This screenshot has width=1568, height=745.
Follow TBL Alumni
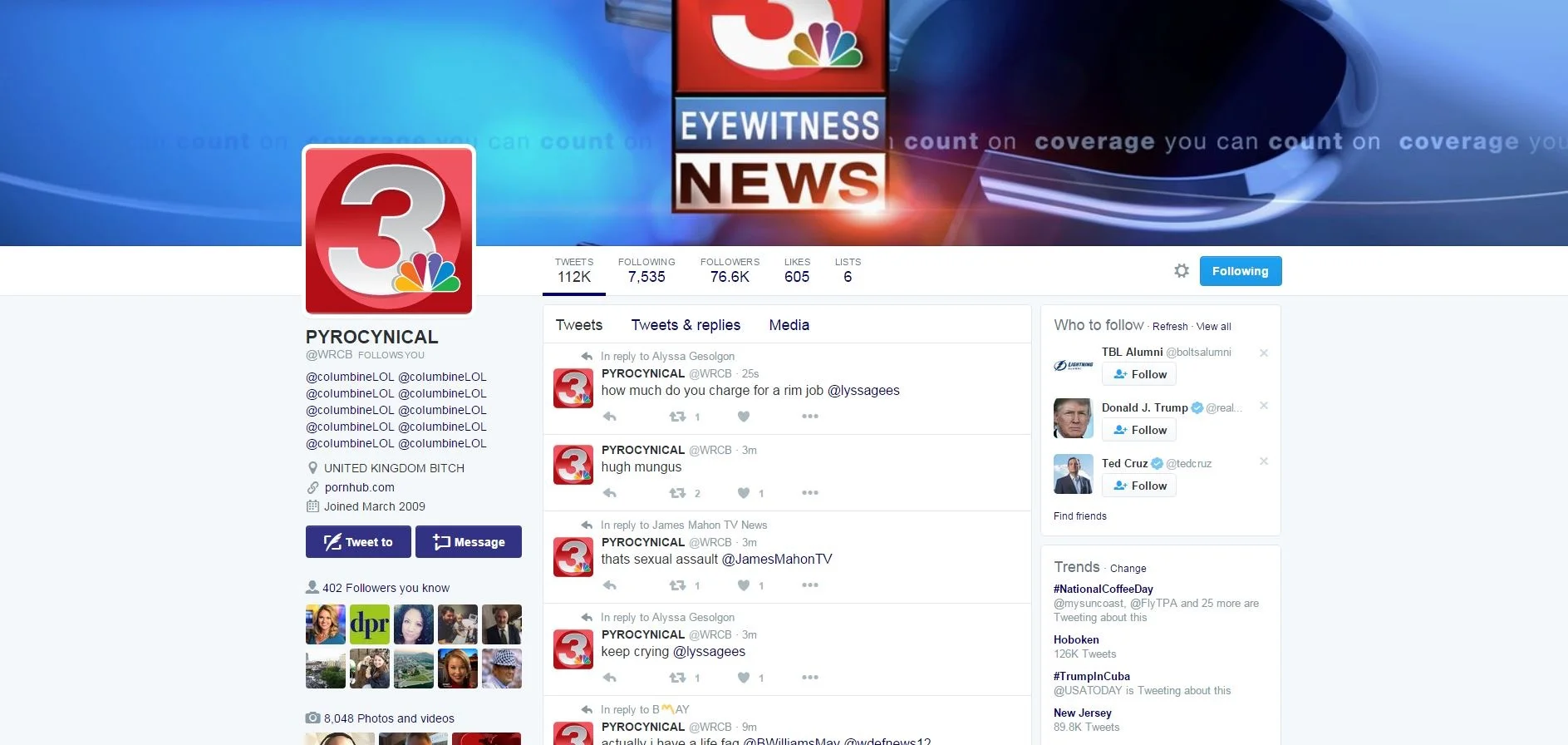[1139, 374]
